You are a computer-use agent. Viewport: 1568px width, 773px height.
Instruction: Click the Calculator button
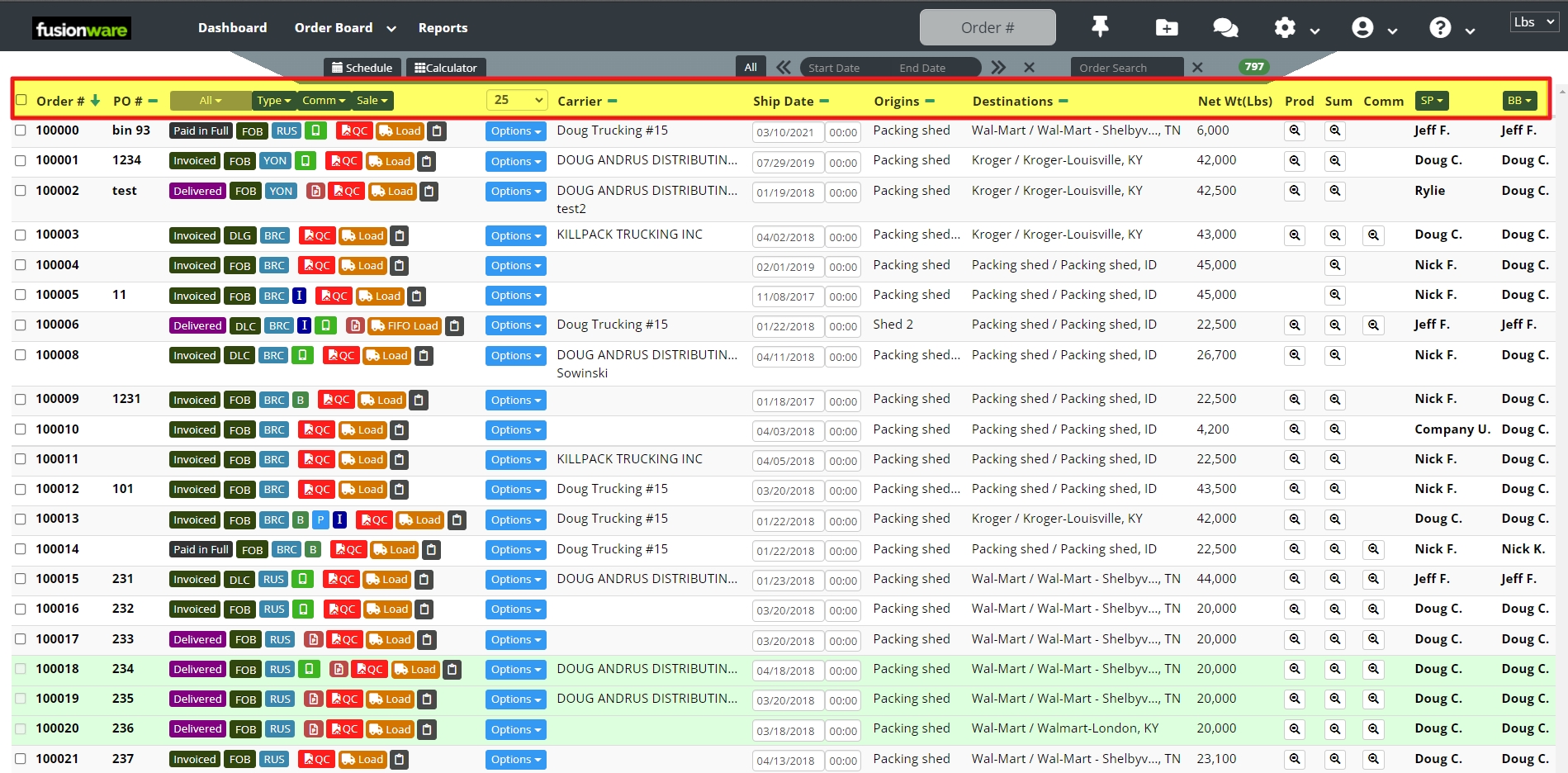[x=446, y=68]
